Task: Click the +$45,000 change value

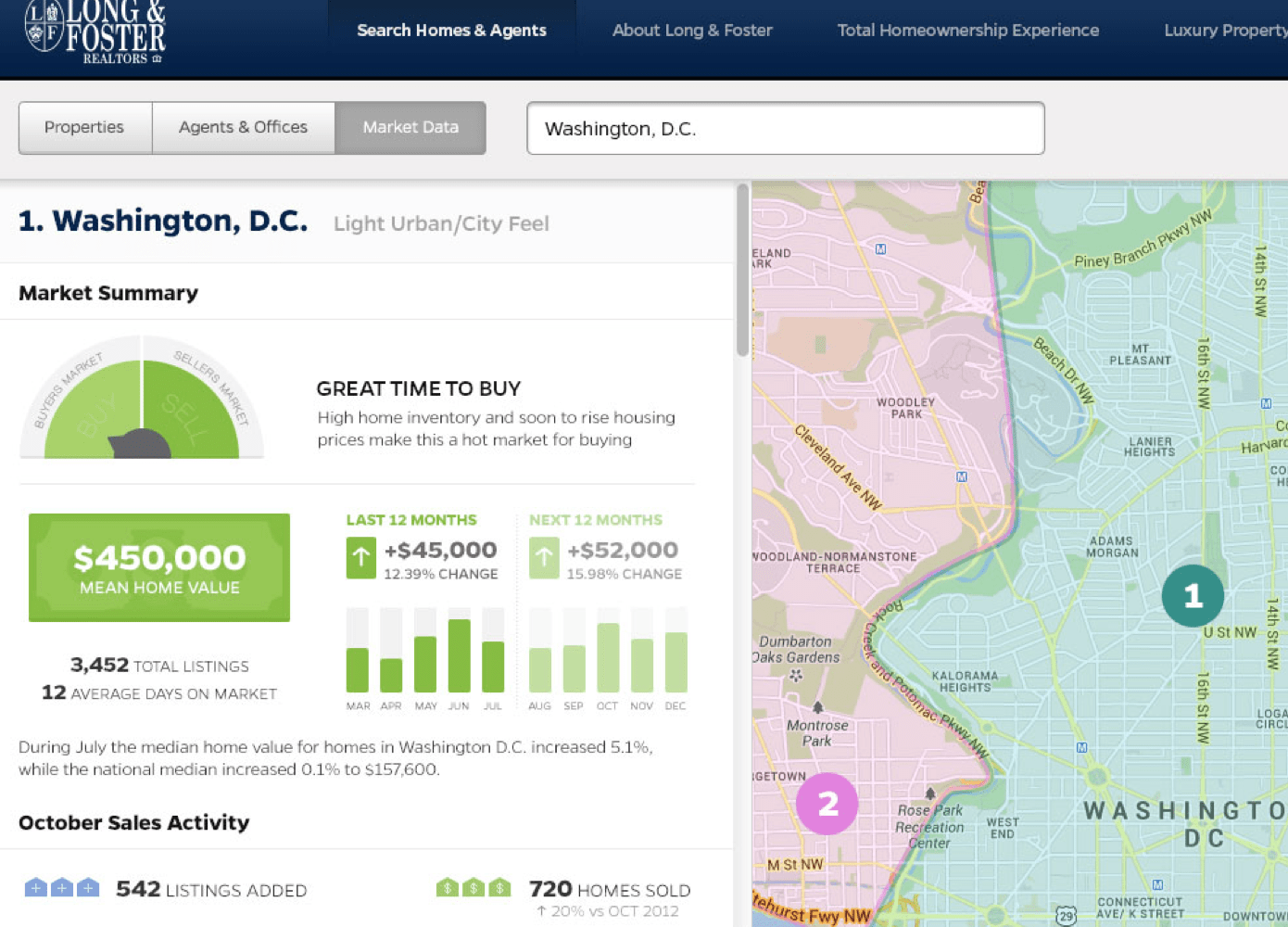Action: 440,551
